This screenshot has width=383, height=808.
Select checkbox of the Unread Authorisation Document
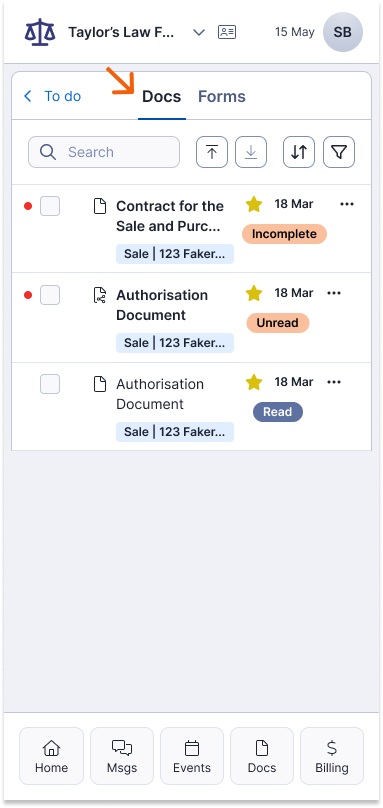pos(50,295)
